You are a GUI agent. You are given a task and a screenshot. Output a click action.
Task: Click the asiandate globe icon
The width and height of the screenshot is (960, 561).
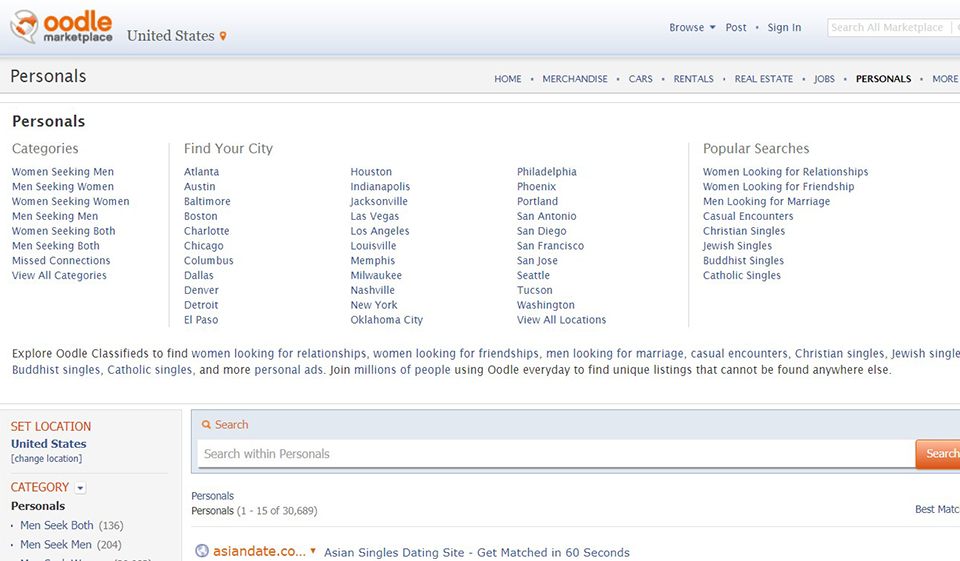tap(201, 551)
